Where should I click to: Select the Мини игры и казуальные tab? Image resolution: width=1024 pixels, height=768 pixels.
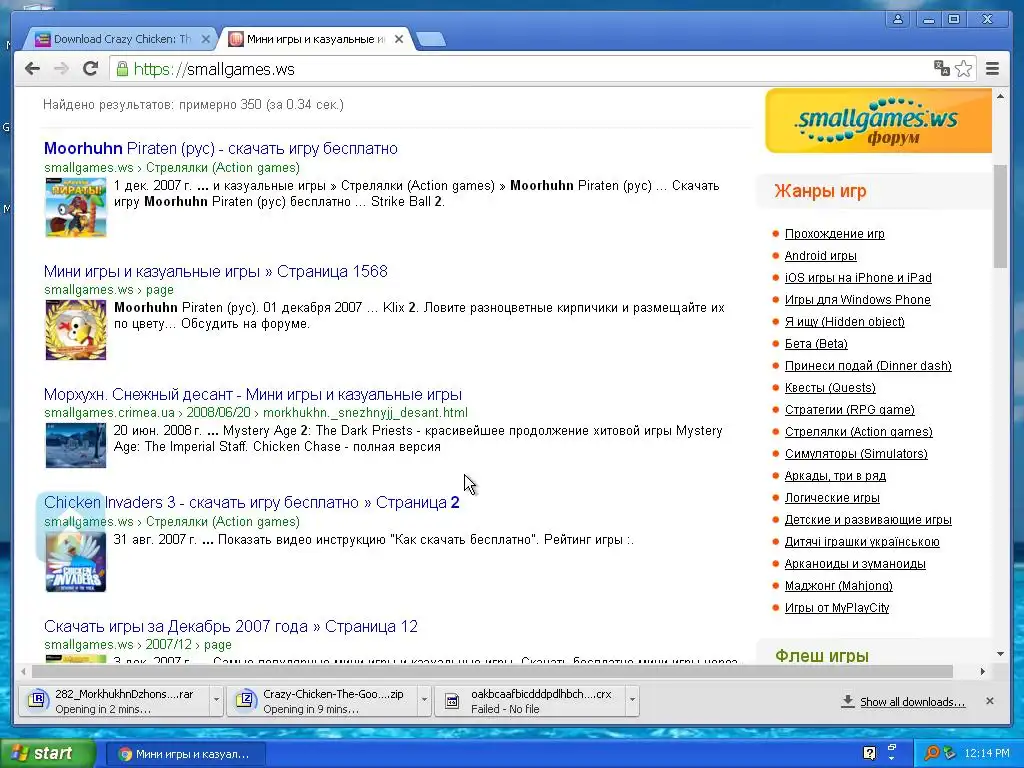coord(315,39)
